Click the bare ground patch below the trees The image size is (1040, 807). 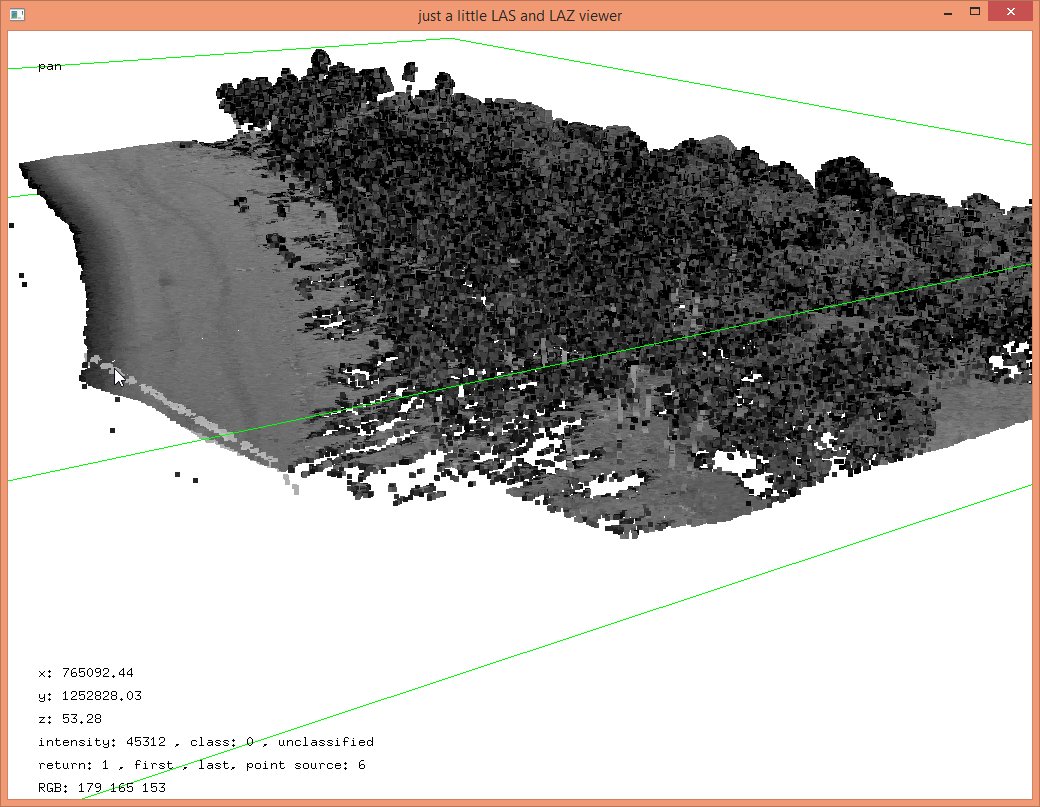point(690,495)
